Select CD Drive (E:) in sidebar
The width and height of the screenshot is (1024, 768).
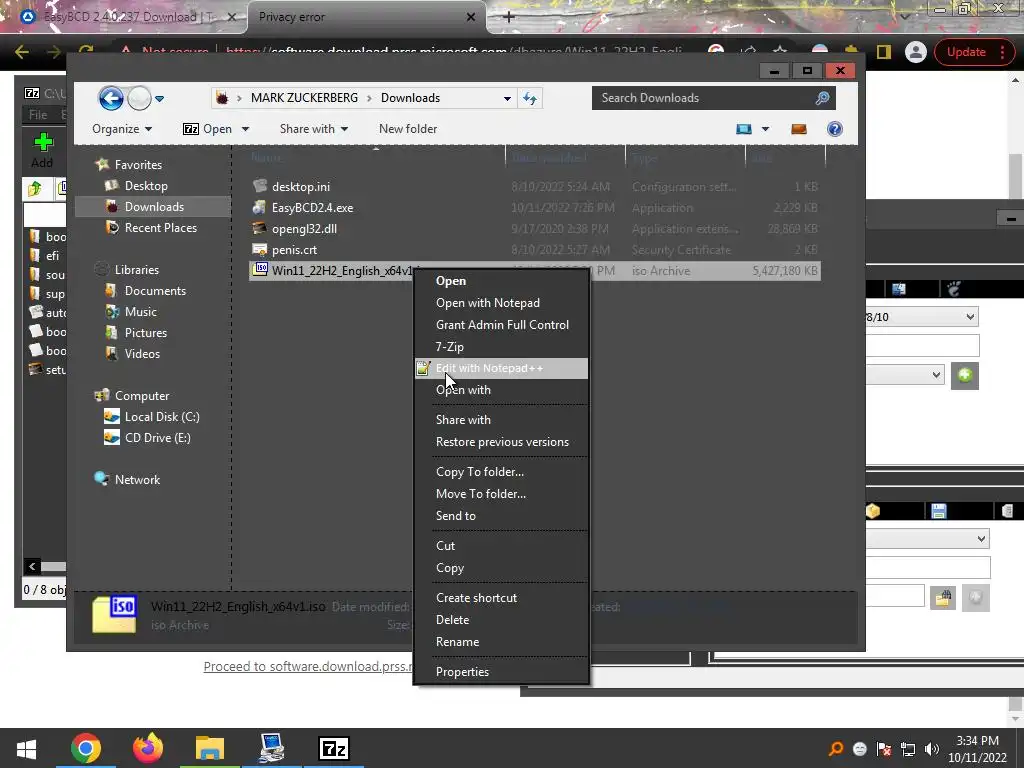tap(157, 438)
